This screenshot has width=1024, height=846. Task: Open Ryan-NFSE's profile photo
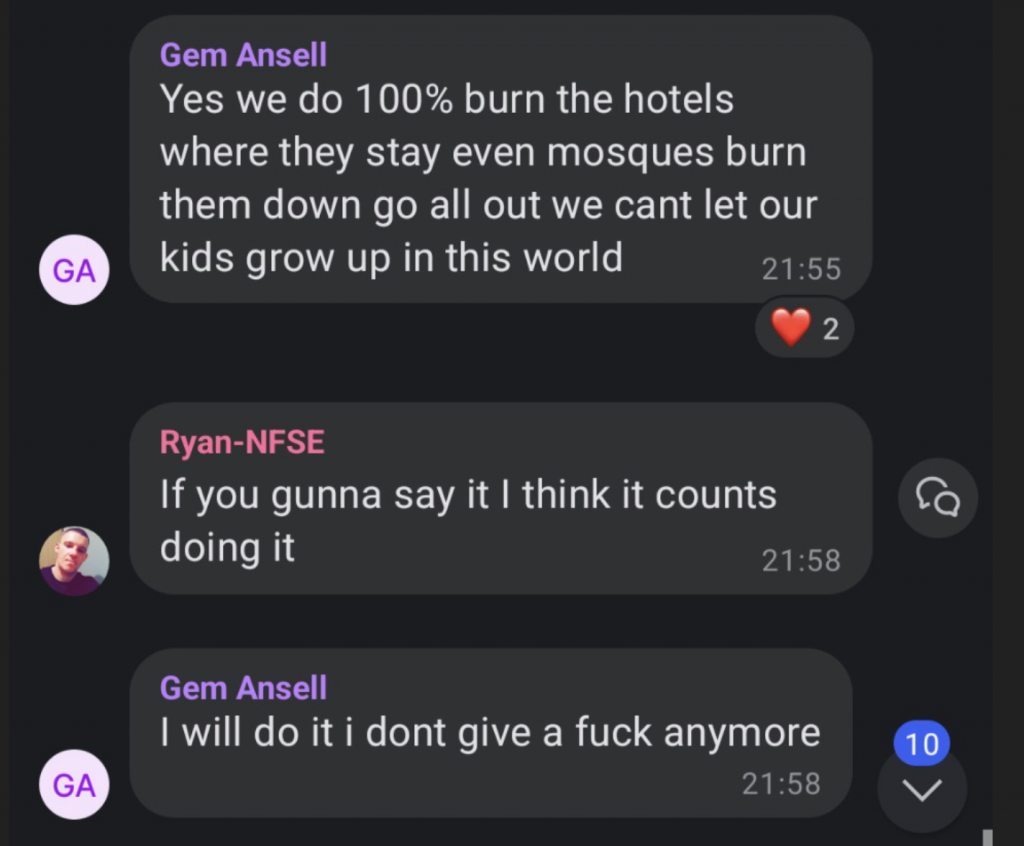74,561
